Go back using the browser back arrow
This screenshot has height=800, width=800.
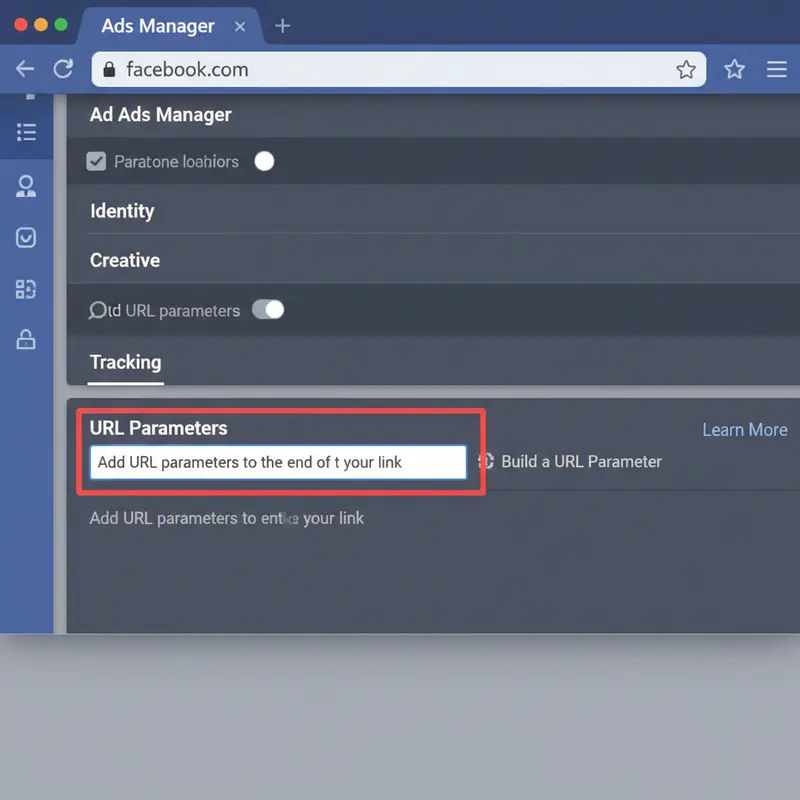pos(24,70)
